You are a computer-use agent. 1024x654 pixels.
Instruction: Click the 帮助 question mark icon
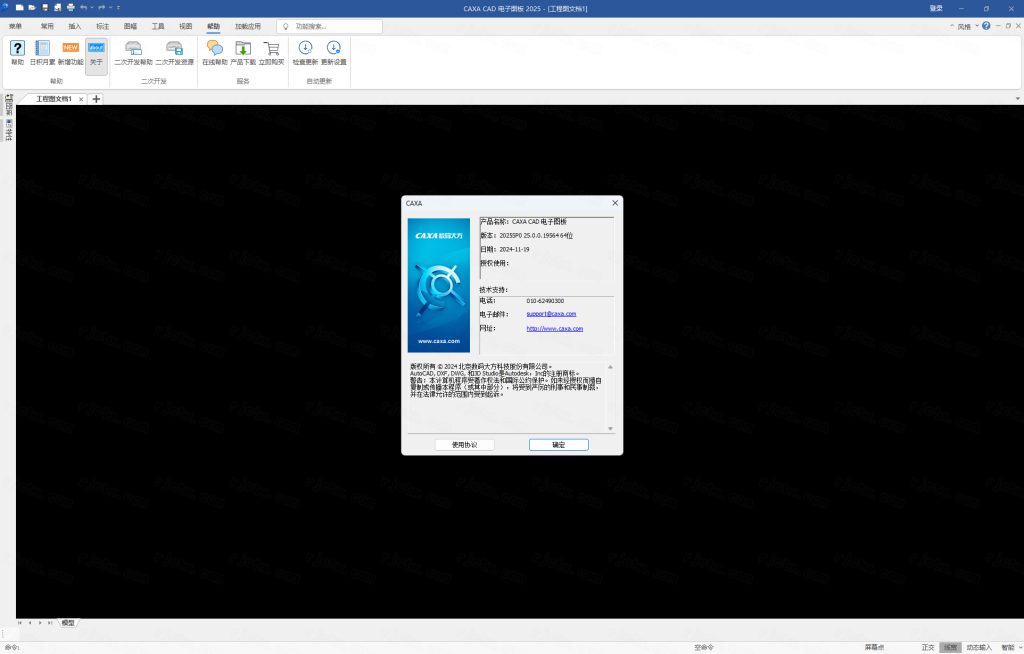17,48
